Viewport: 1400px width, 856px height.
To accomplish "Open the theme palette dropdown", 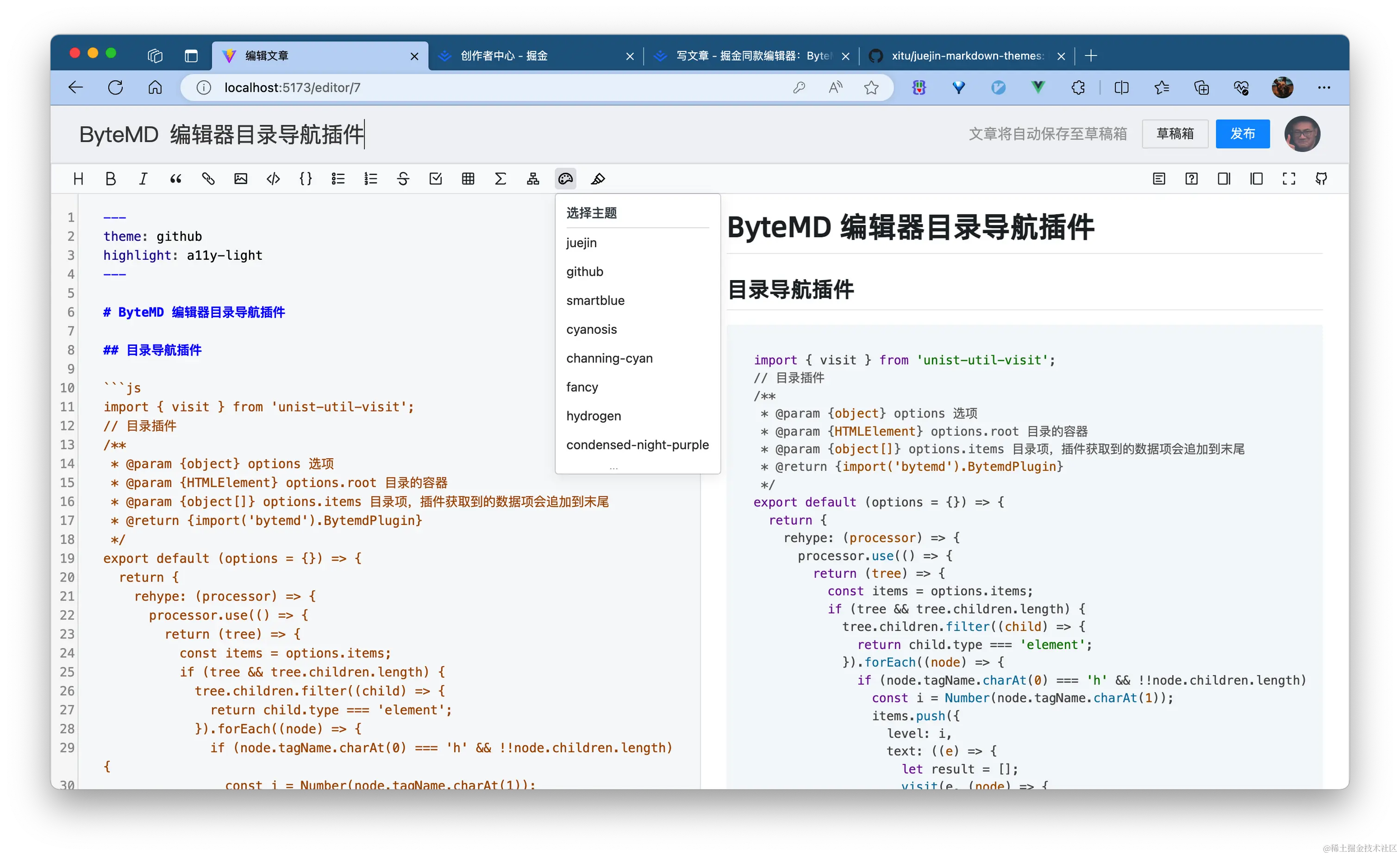I will click(565, 179).
